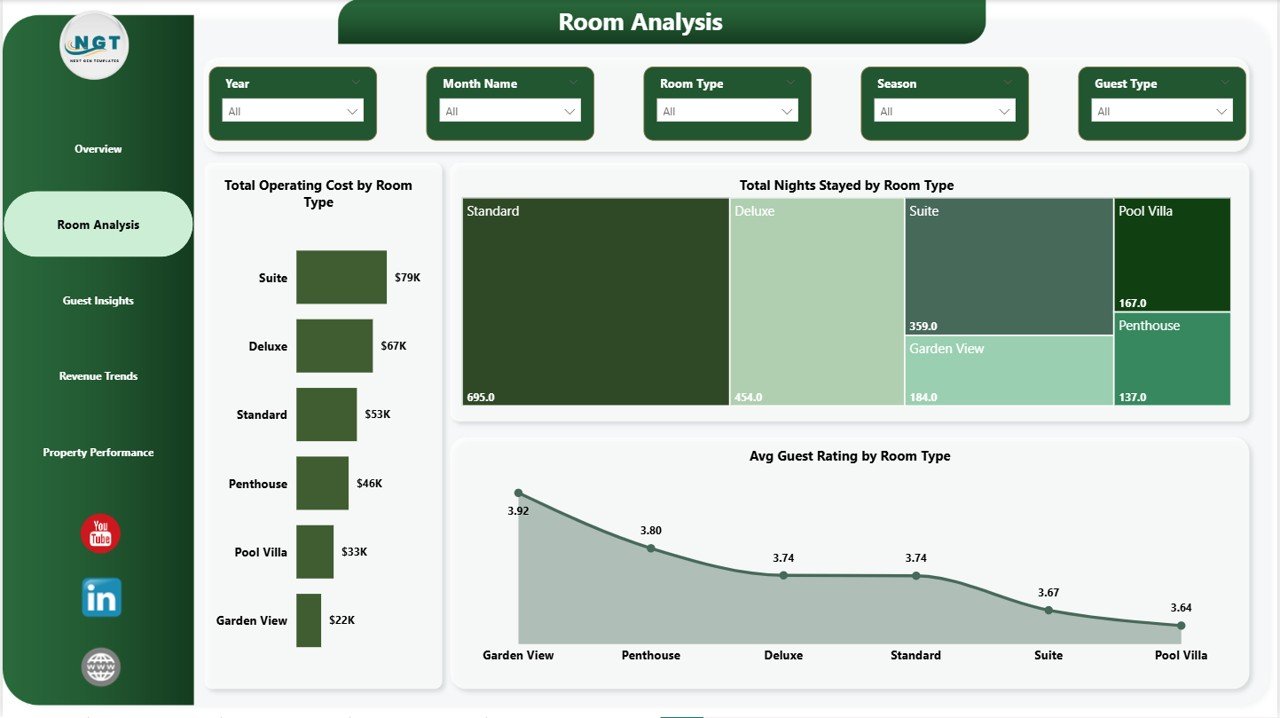
Task: Expand the Year dropdown
Action: point(293,111)
